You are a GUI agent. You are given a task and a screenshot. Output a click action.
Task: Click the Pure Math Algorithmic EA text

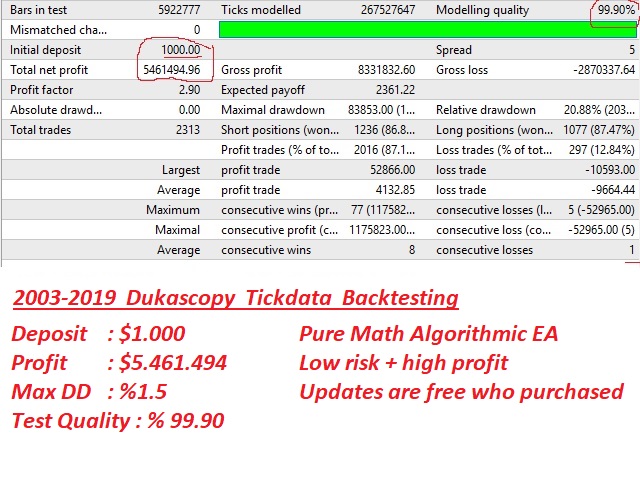click(x=429, y=334)
